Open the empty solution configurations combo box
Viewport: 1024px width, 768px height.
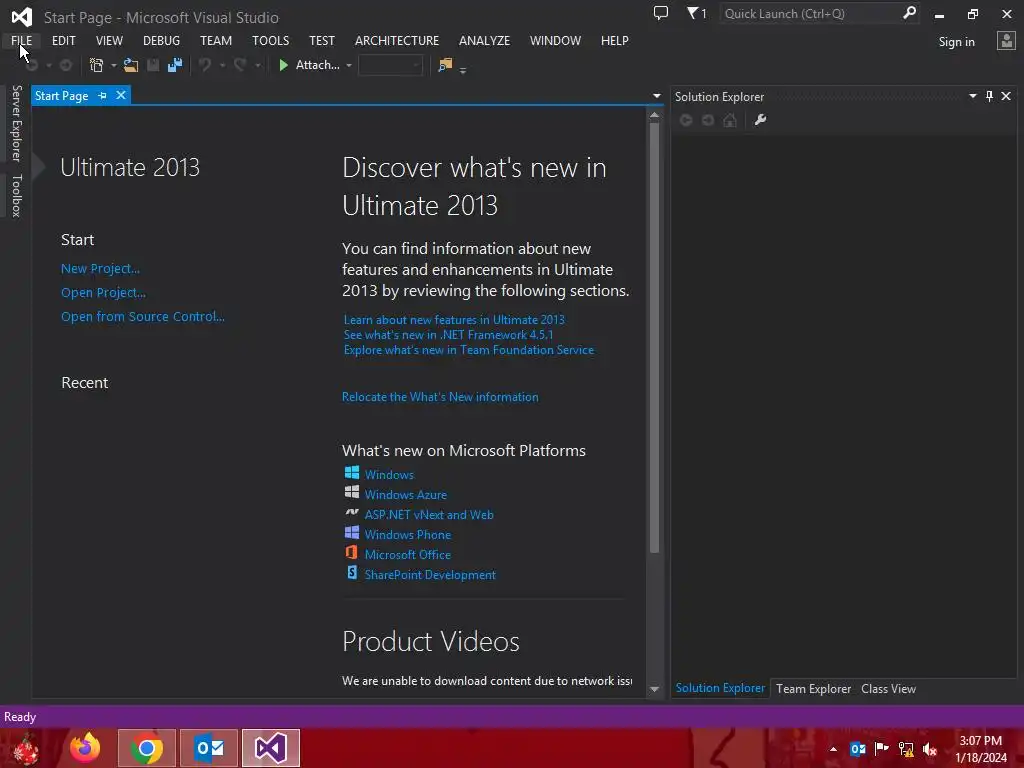pos(391,65)
